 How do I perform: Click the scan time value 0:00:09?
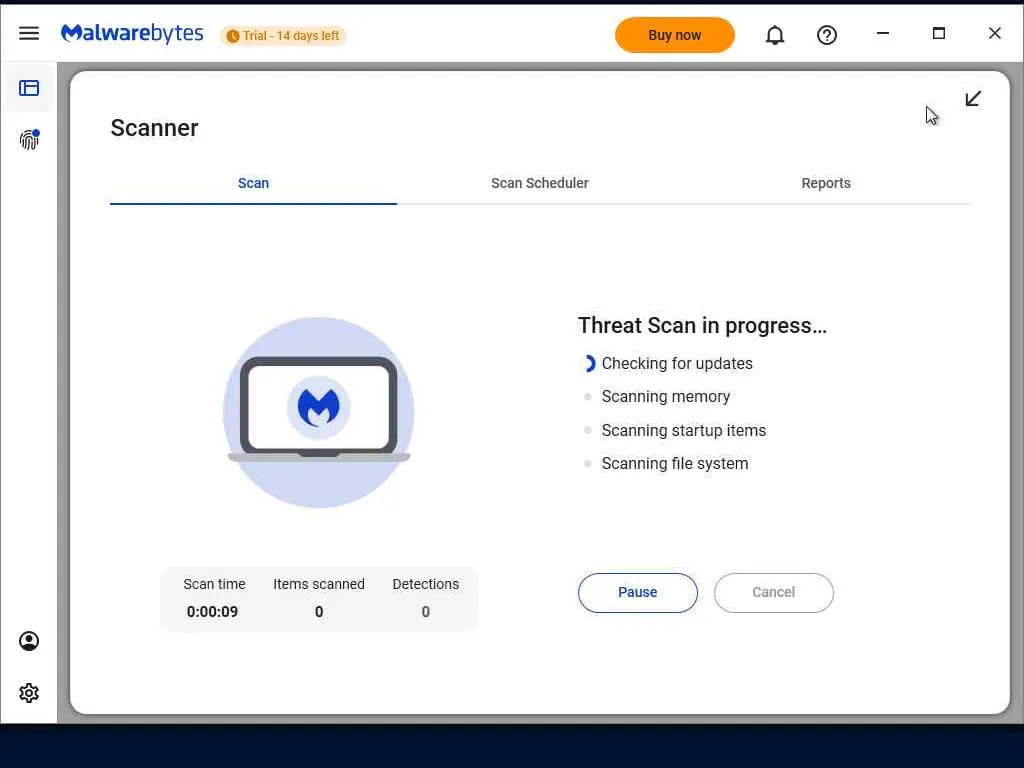tap(212, 612)
